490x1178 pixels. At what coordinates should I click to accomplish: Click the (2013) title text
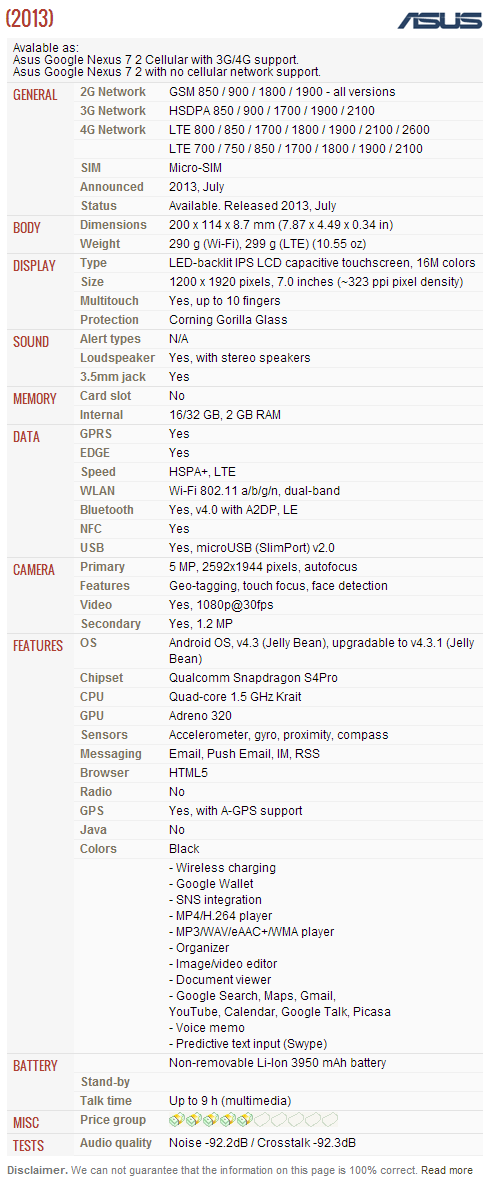[x=29, y=17]
